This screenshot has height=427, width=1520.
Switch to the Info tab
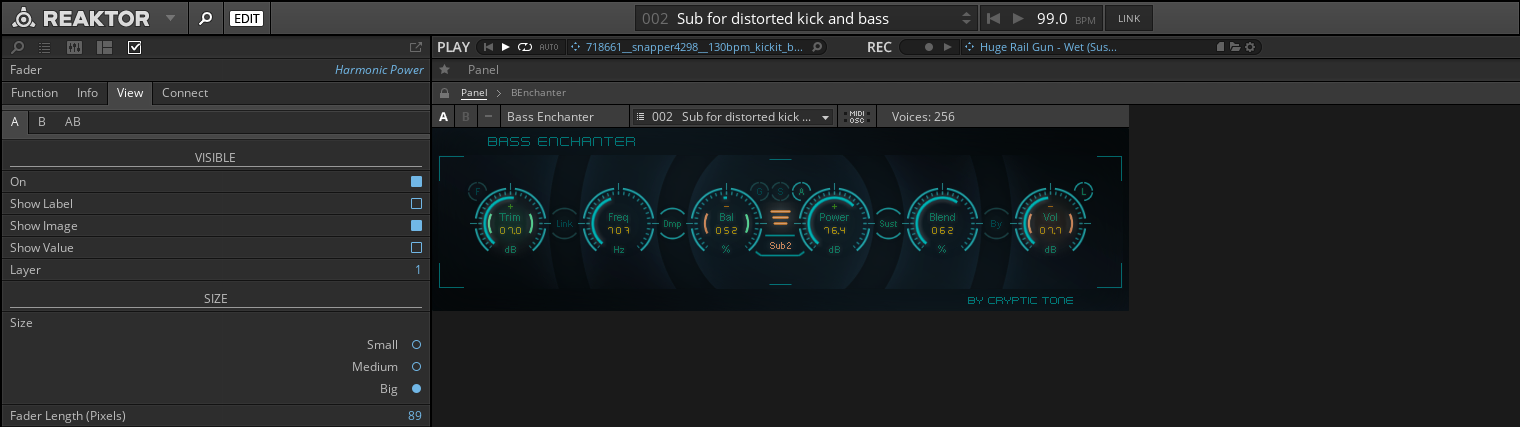click(88, 93)
